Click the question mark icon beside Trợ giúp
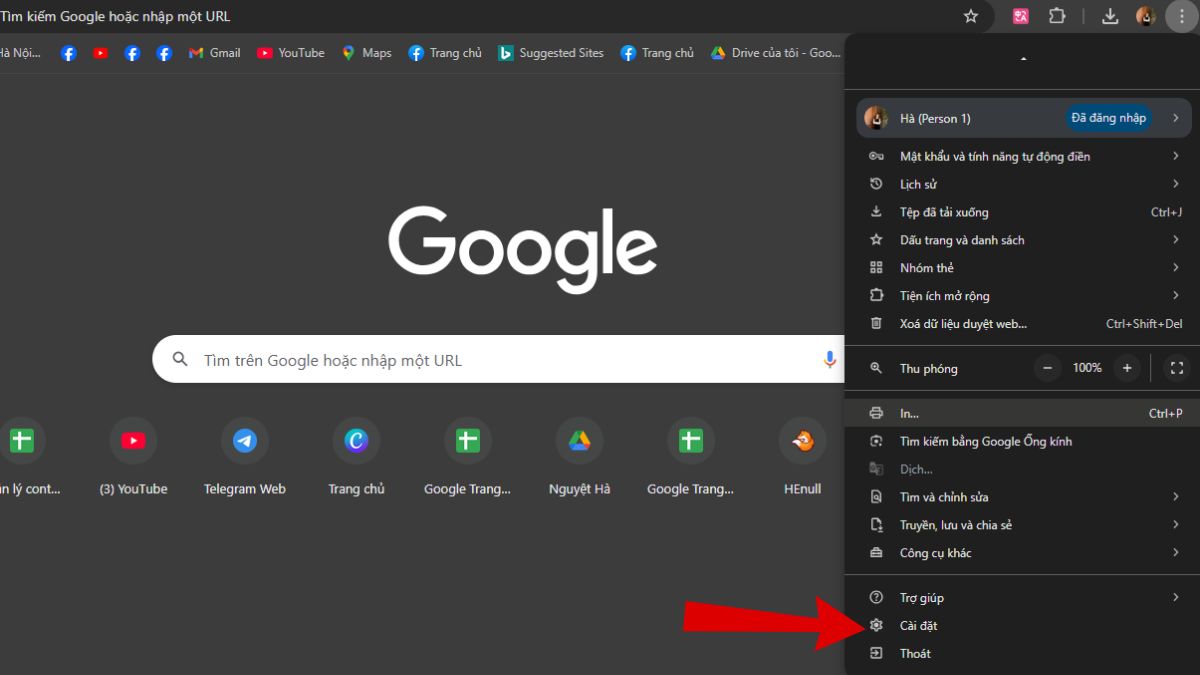 [876, 597]
